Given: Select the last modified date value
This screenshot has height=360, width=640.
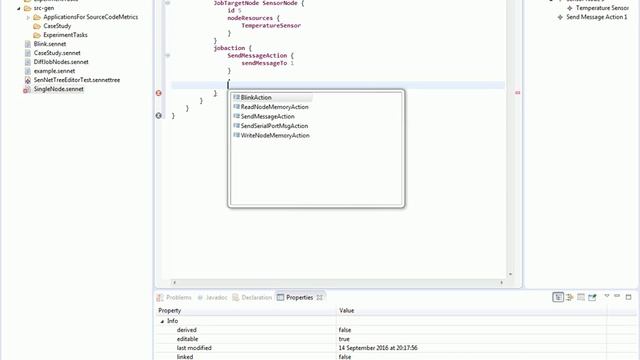Looking at the screenshot, I should (x=378, y=348).
